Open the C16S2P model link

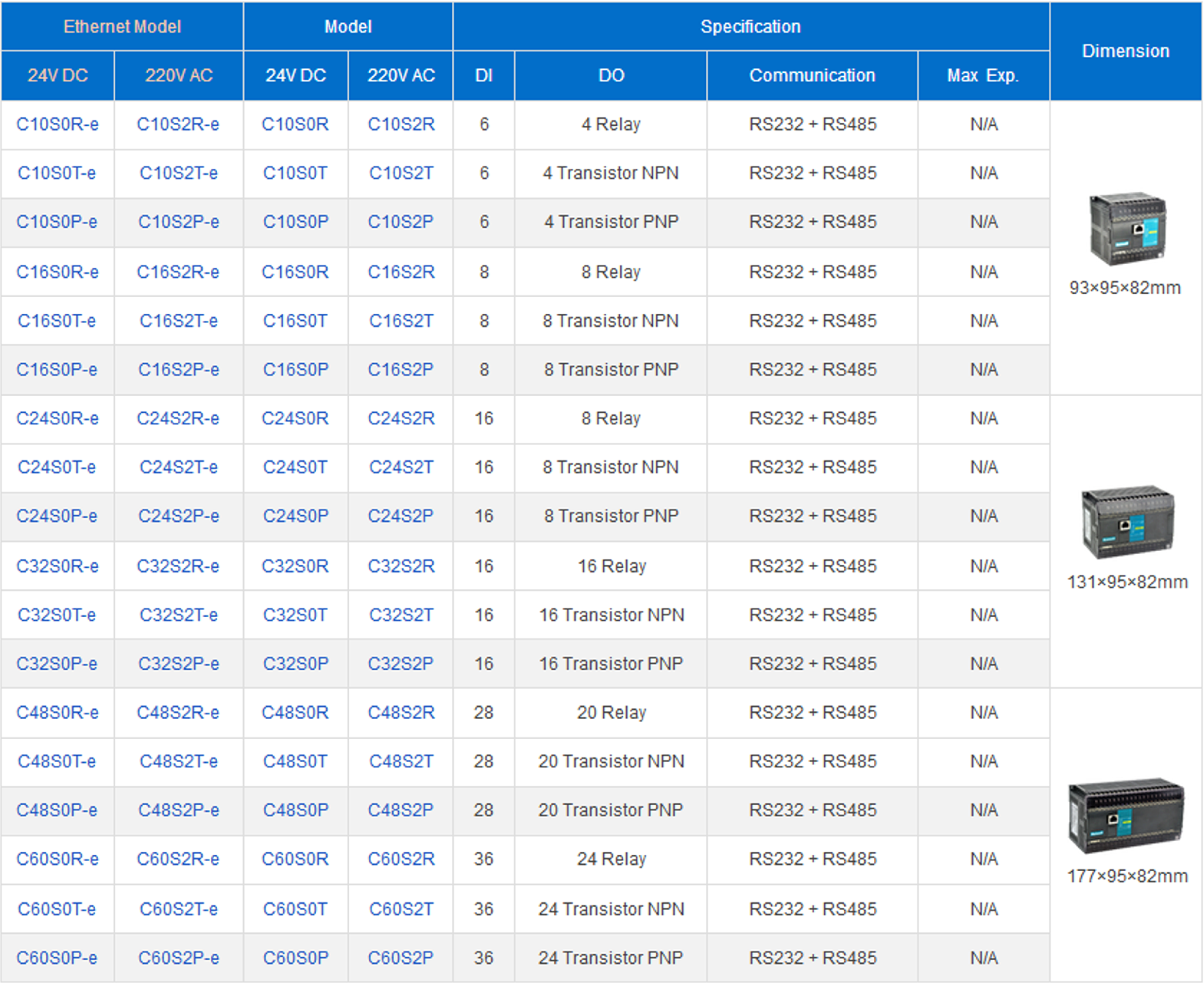pos(401,370)
